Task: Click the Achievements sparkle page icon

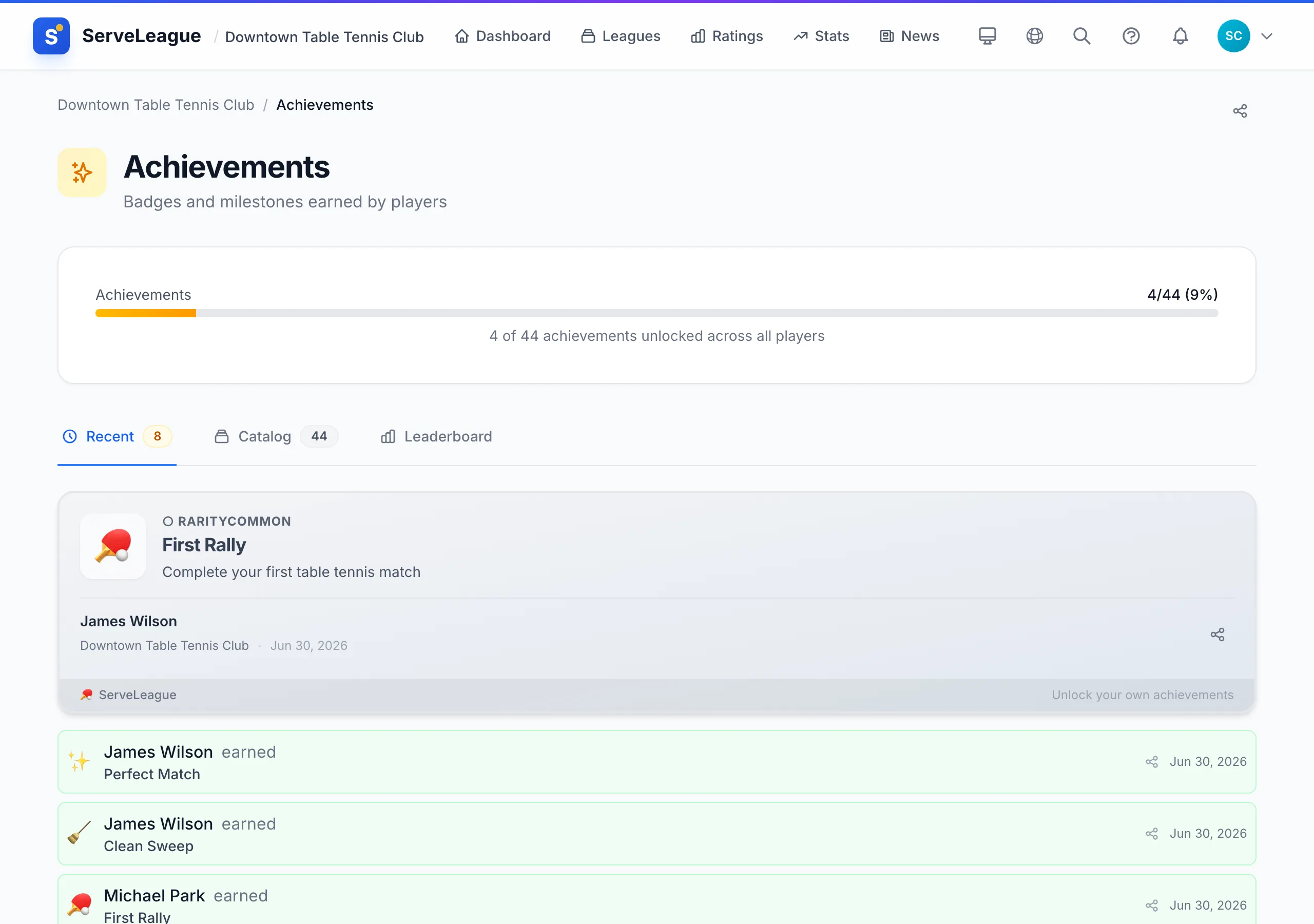Action: pyautogui.click(x=82, y=172)
